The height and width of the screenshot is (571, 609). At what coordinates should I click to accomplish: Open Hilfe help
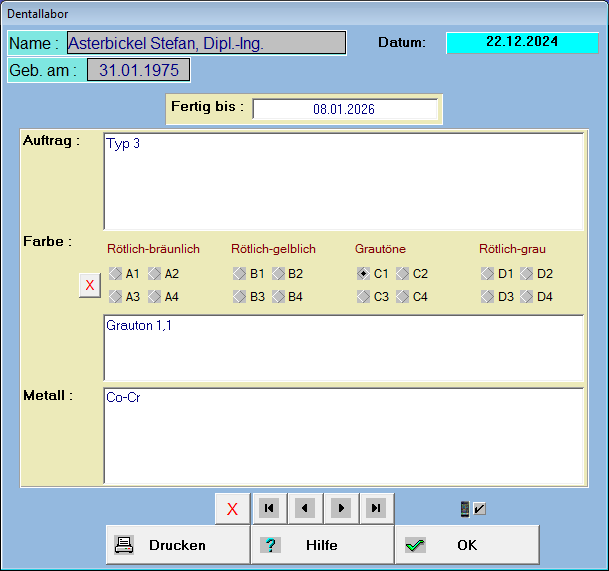point(321,545)
